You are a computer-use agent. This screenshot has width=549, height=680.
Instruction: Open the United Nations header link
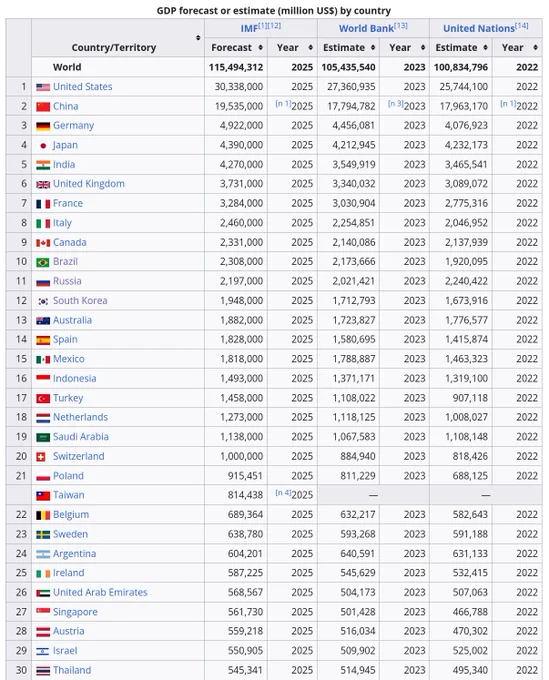click(479, 29)
